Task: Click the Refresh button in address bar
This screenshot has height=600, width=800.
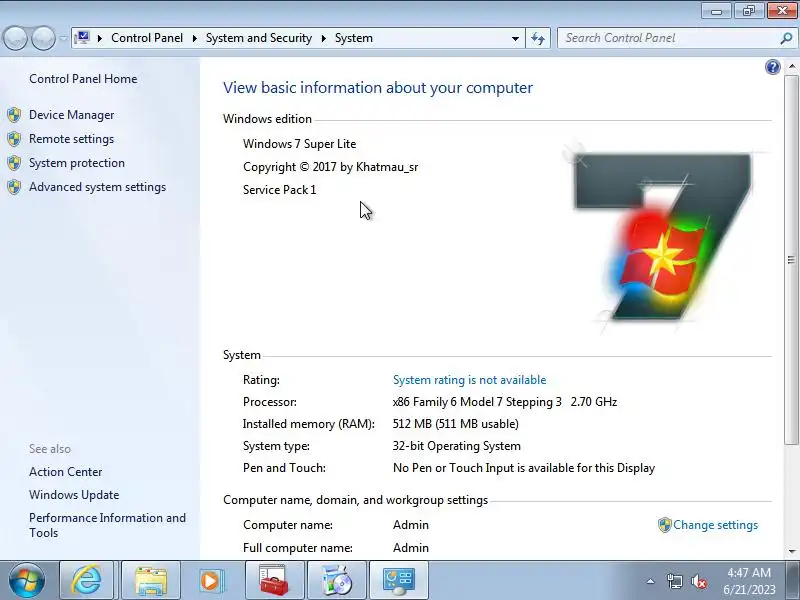Action: click(538, 38)
